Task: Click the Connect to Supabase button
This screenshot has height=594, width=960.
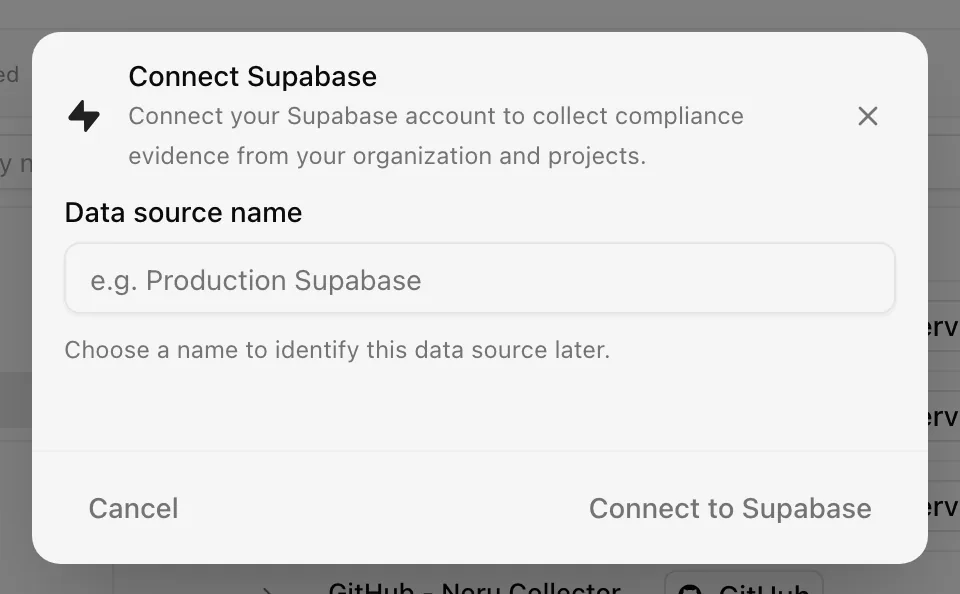Action: [x=730, y=508]
